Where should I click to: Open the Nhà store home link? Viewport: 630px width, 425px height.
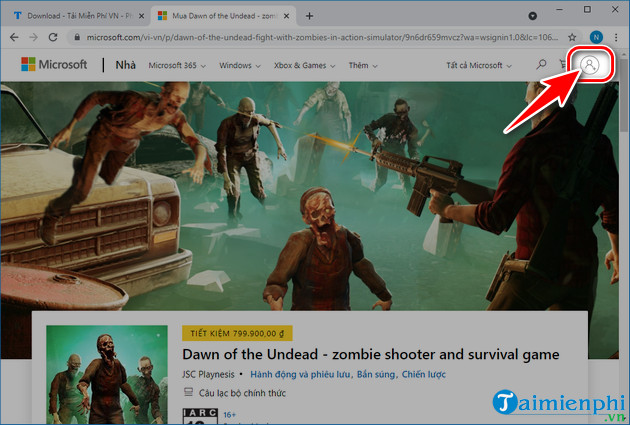(125, 65)
